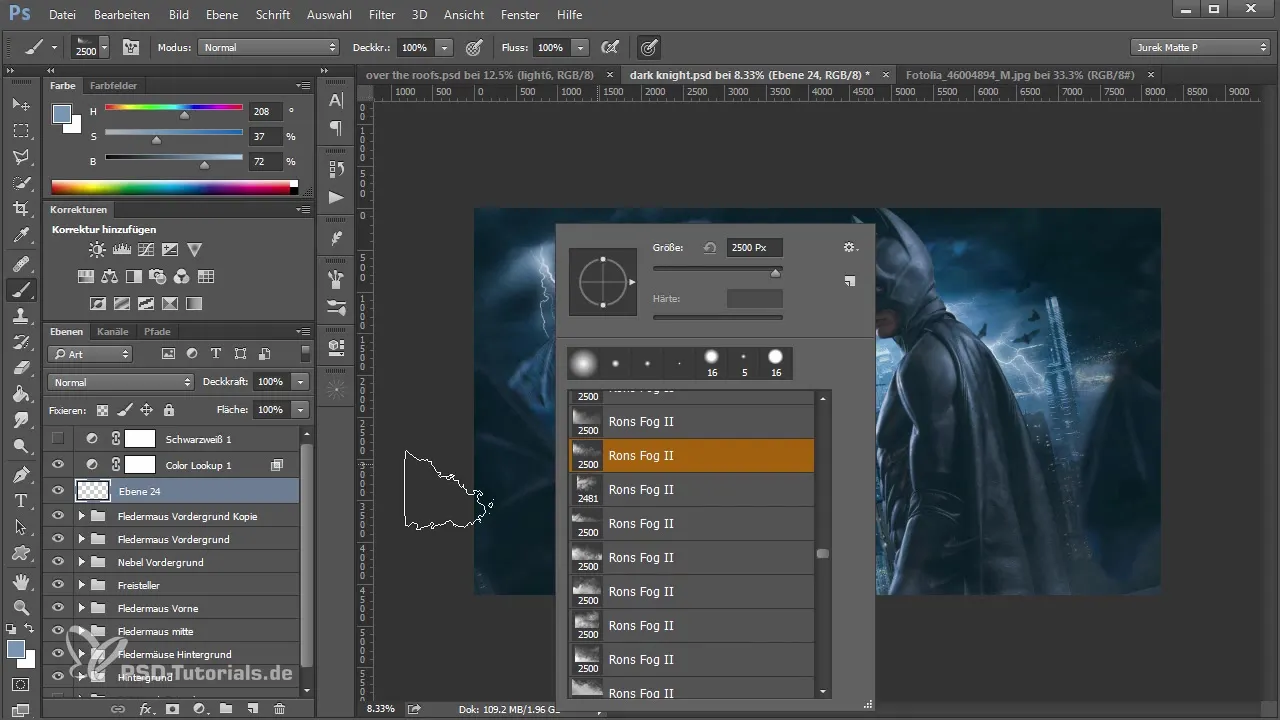Switch to Kanäle tab

[x=113, y=331]
